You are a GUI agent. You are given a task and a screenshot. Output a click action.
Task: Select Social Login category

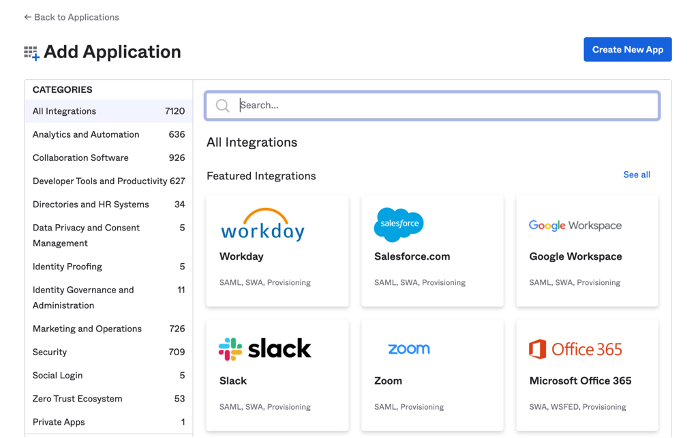[109, 375]
